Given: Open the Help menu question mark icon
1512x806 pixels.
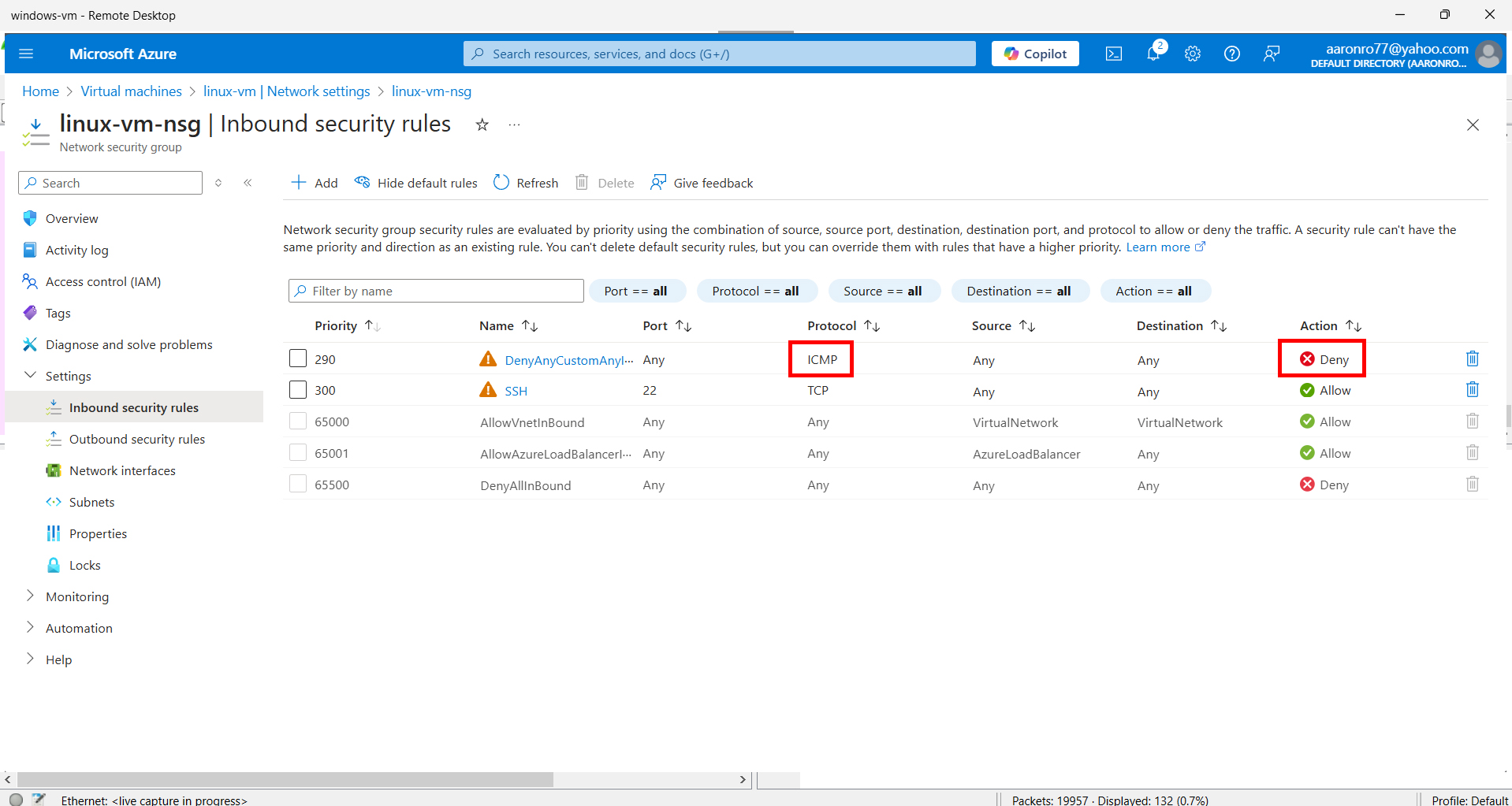Looking at the screenshot, I should coord(1231,53).
